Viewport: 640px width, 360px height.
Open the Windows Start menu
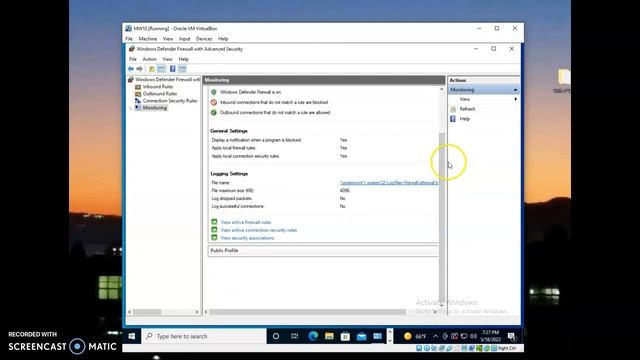click(131, 336)
